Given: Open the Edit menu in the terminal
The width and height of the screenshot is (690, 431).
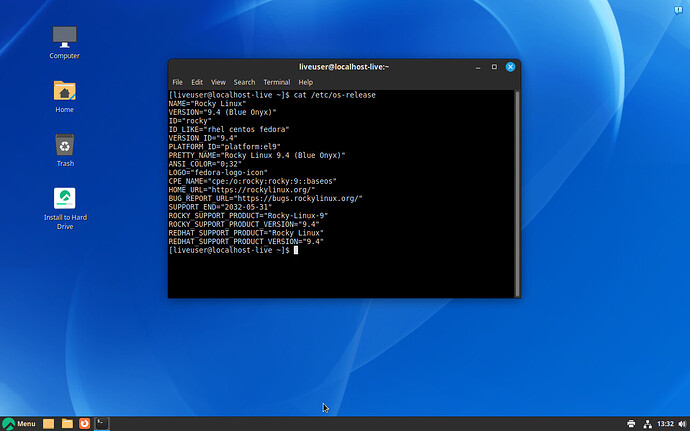Looking at the screenshot, I should tap(197, 82).
